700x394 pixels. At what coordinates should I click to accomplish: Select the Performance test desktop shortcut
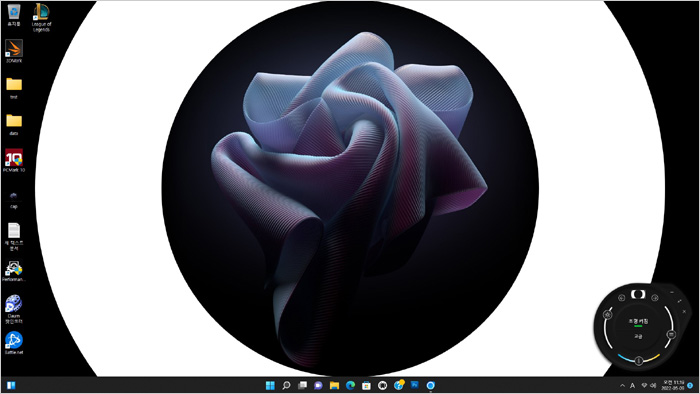[x=14, y=271]
